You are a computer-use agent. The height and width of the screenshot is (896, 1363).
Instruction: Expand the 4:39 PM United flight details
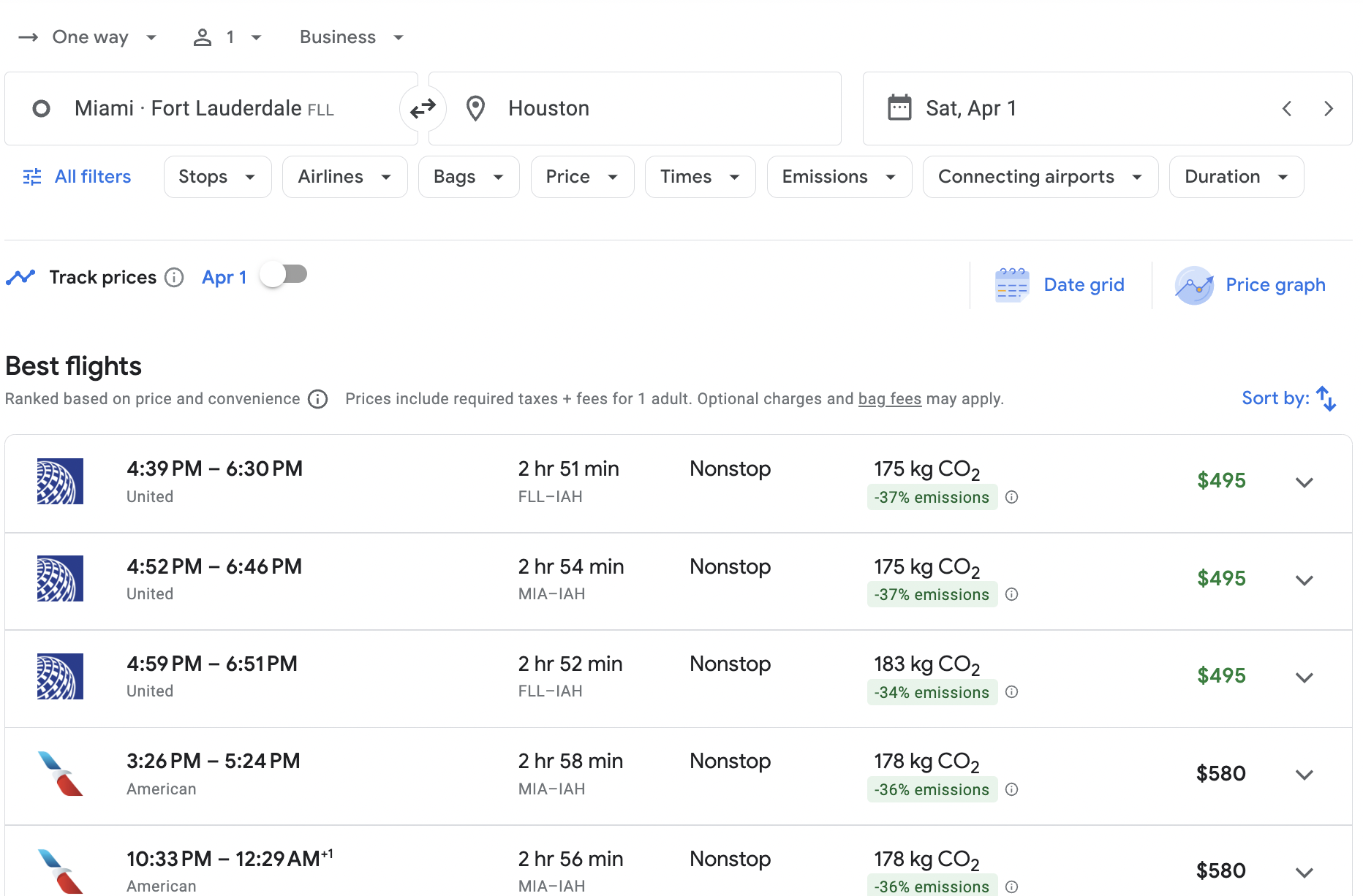[x=1305, y=482]
